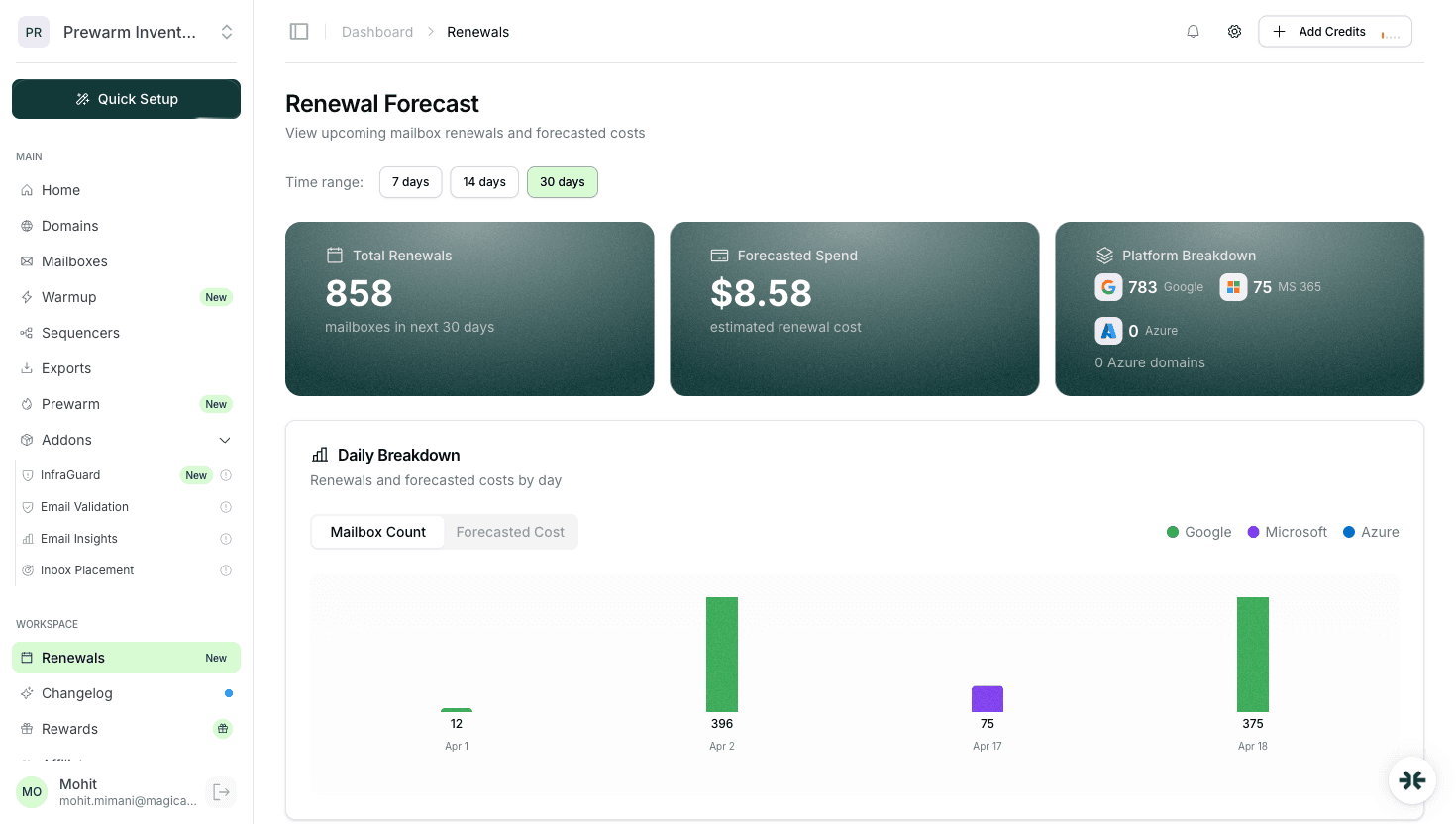Open the workspace switcher for Prewarm Inventory

(x=226, y=31)
